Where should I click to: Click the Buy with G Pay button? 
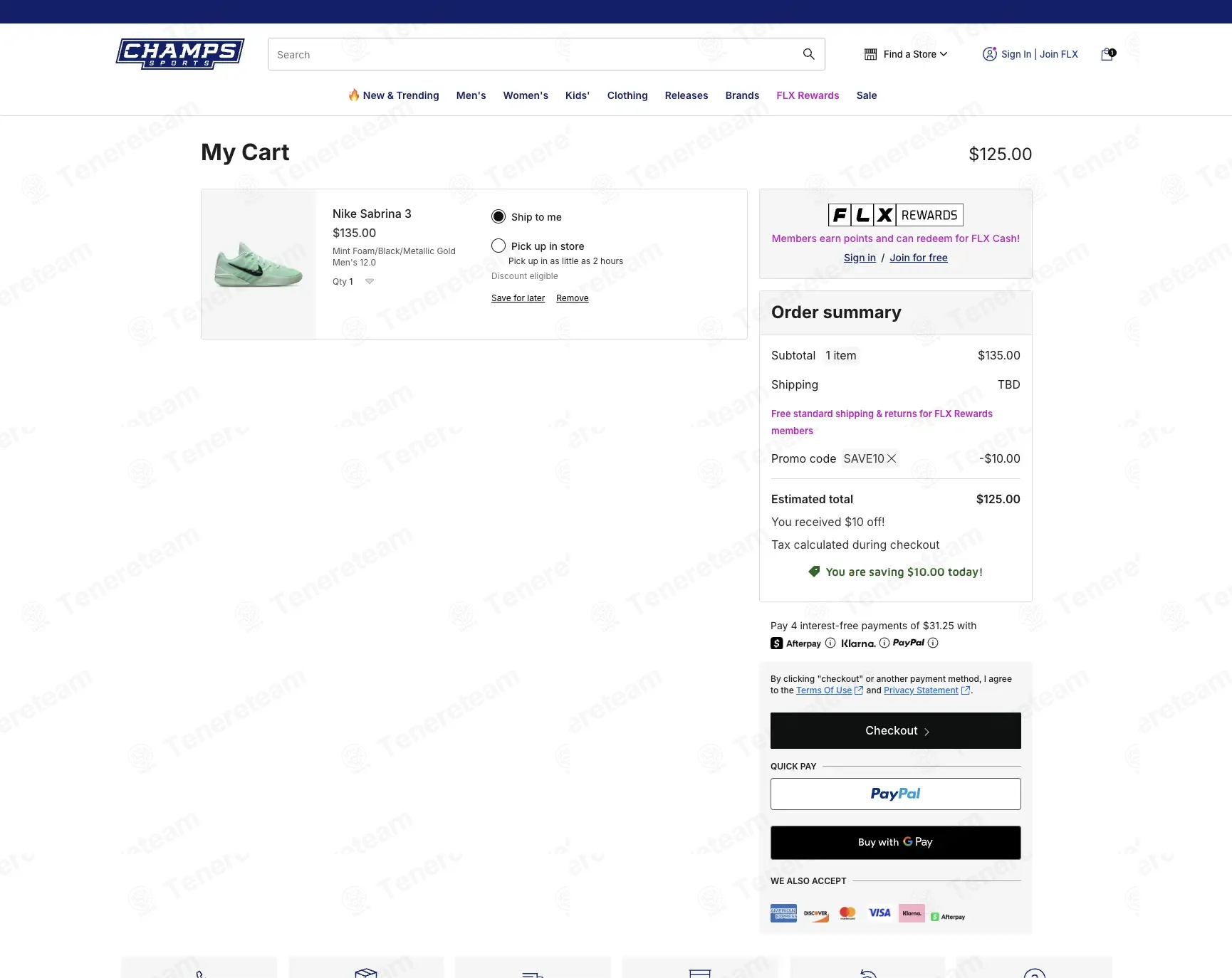[896, 842]
